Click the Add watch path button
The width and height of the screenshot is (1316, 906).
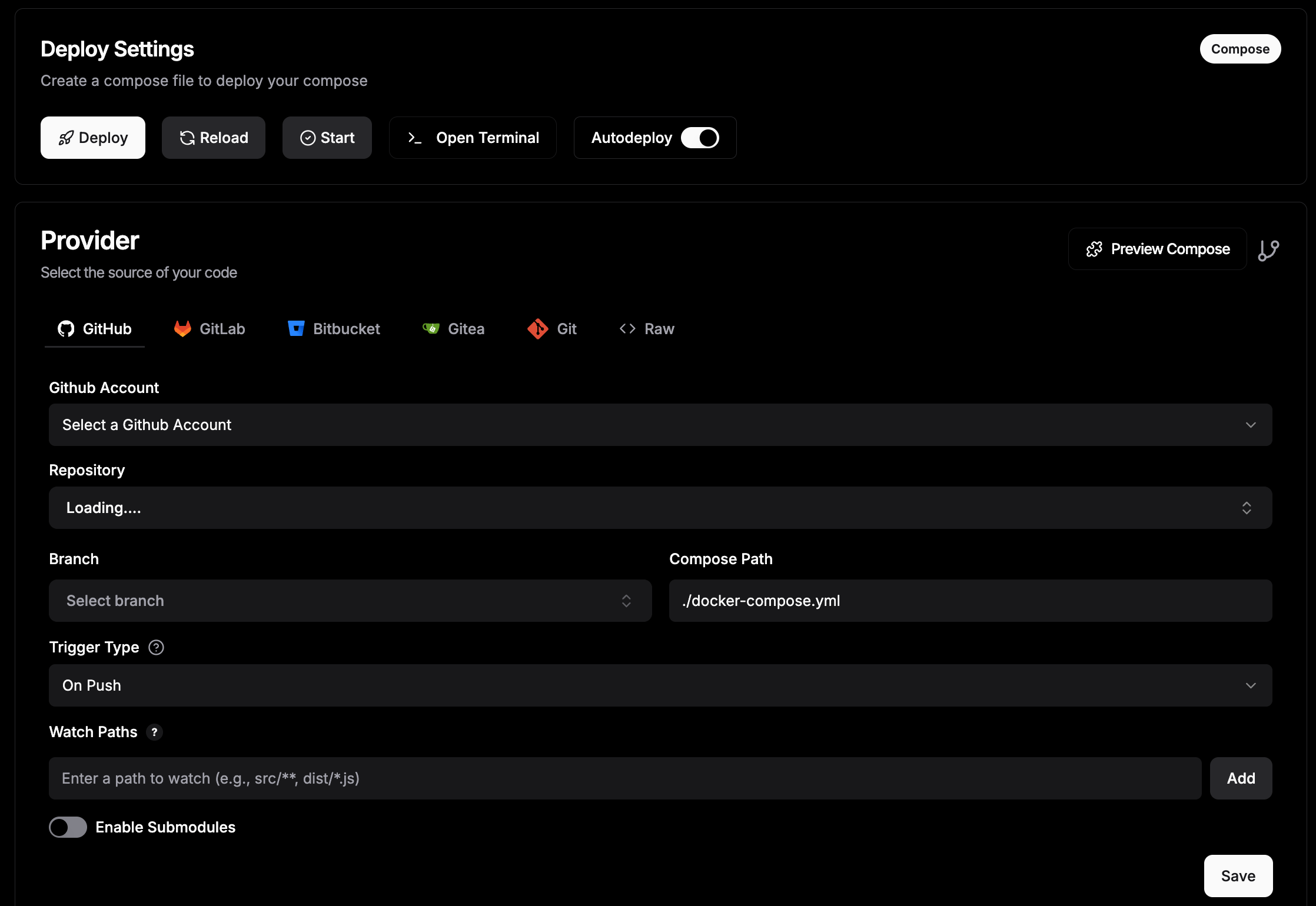pos(1241,778)
